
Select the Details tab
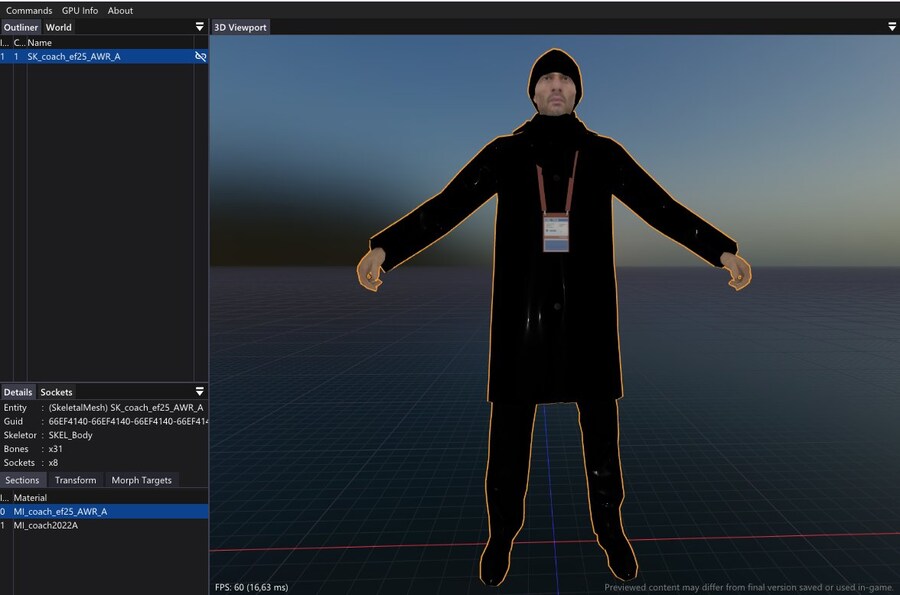coord(18,392)
